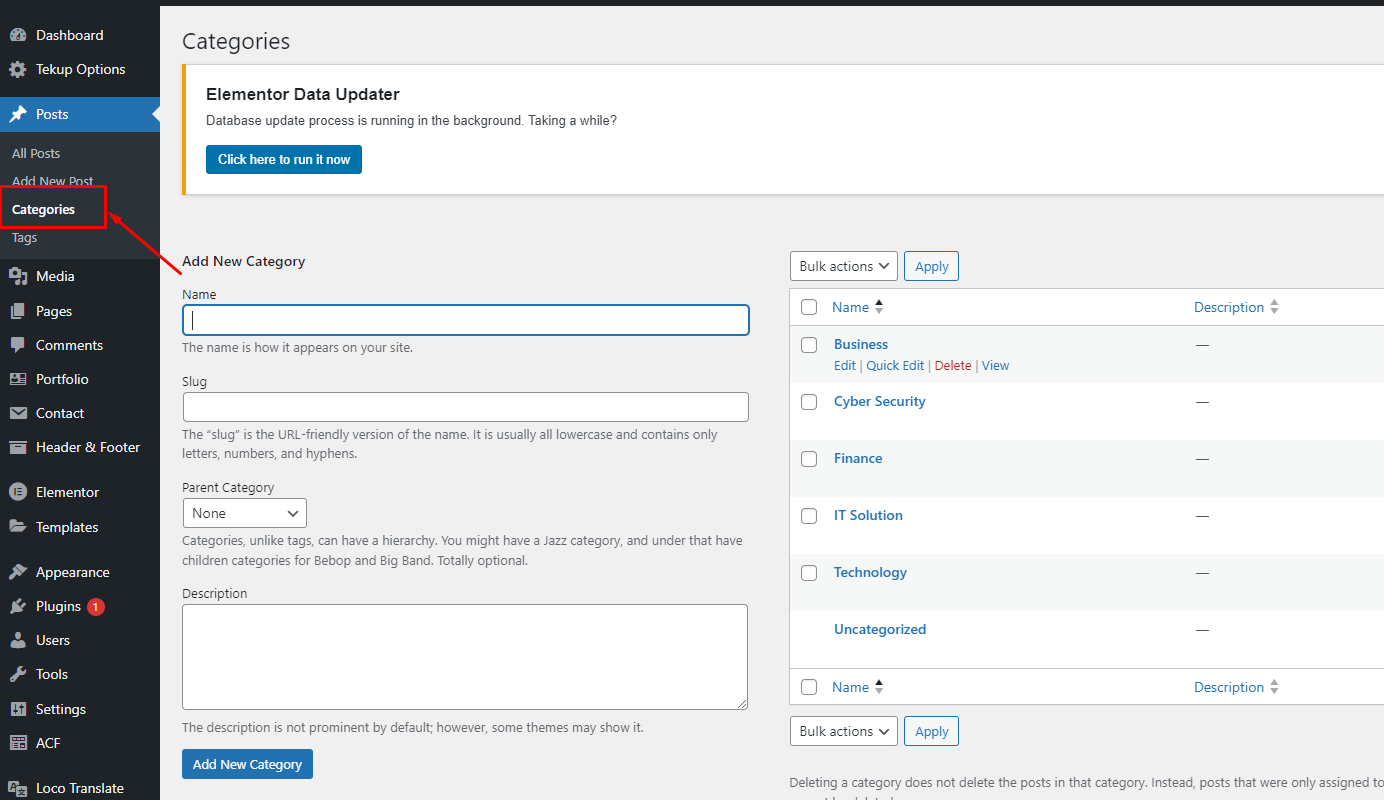Click sort arrows beside bottom Description header
This screenshot has width=1384, height=800.
[x=1275, y=687]
